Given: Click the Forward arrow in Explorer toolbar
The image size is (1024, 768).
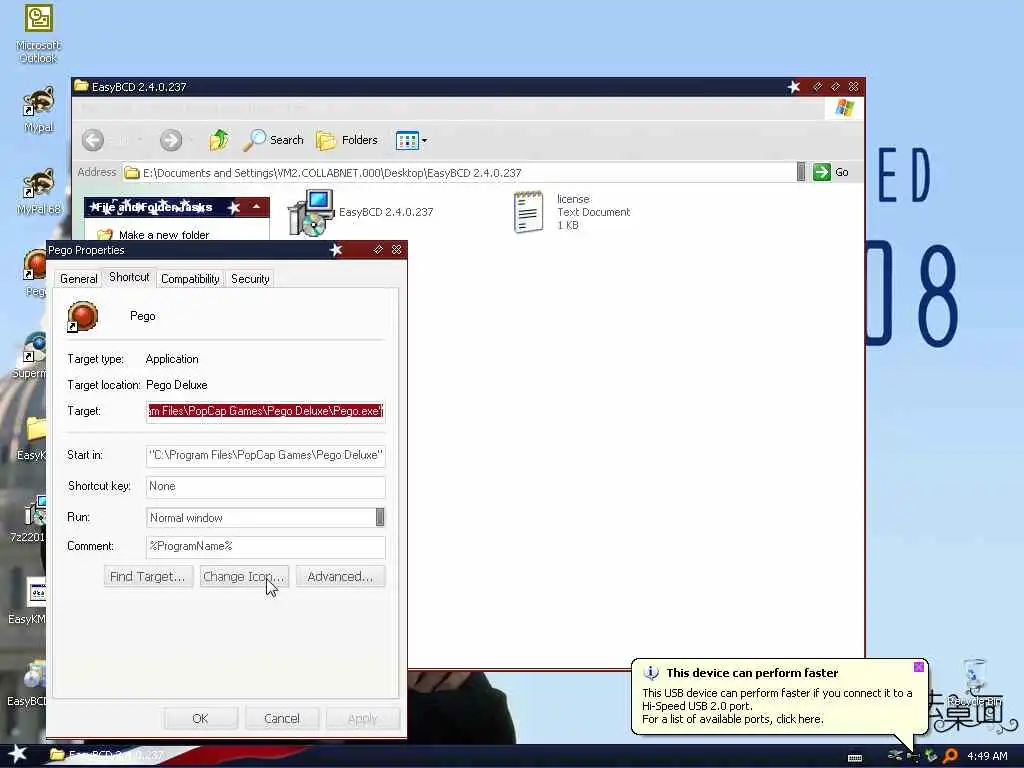Looking at the screenshot, I should click(171, 140).
